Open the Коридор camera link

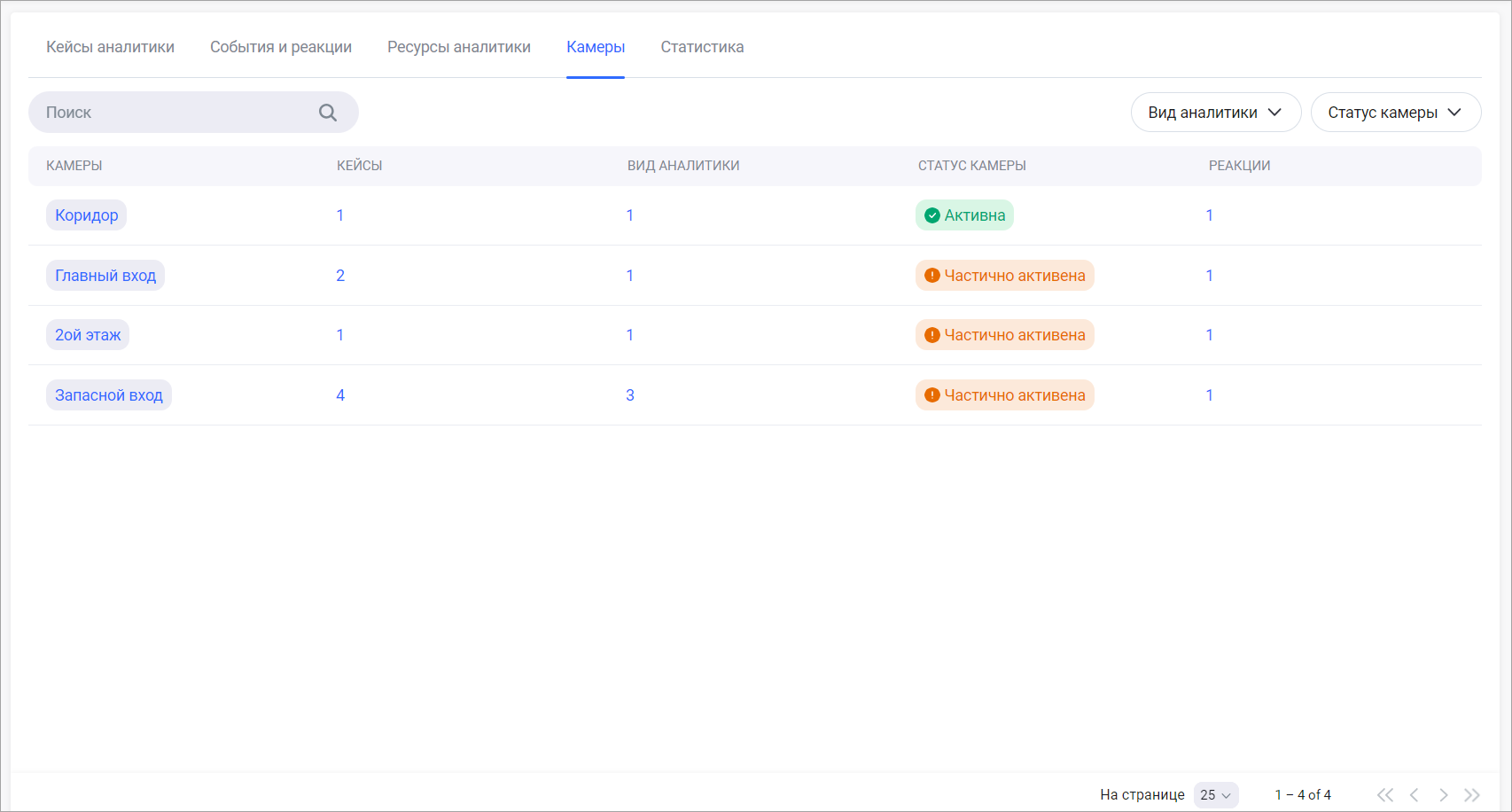click(x=86, y=215)
